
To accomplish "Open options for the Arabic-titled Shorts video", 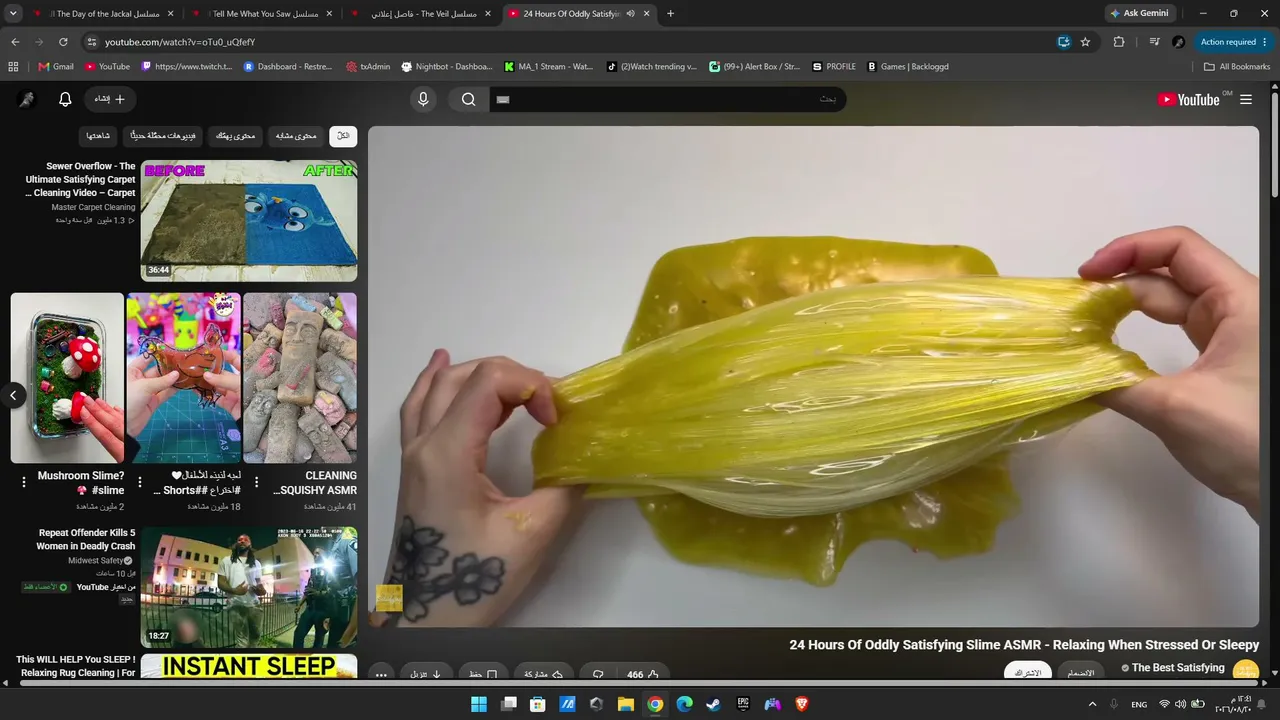I will tap(140, 482).
